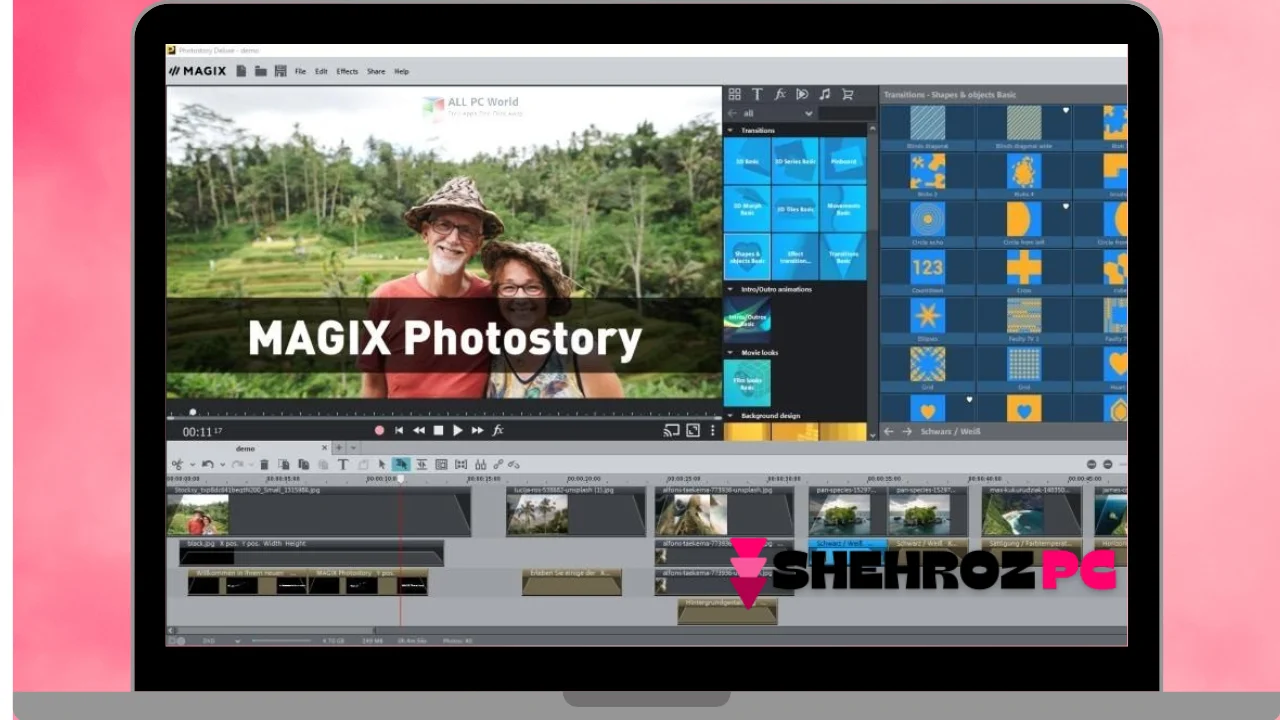This screenshot has width=1280, height=720.
Task: Toggle favorite heart on Blinds diagonal wide
Action: pos(1066,111)
